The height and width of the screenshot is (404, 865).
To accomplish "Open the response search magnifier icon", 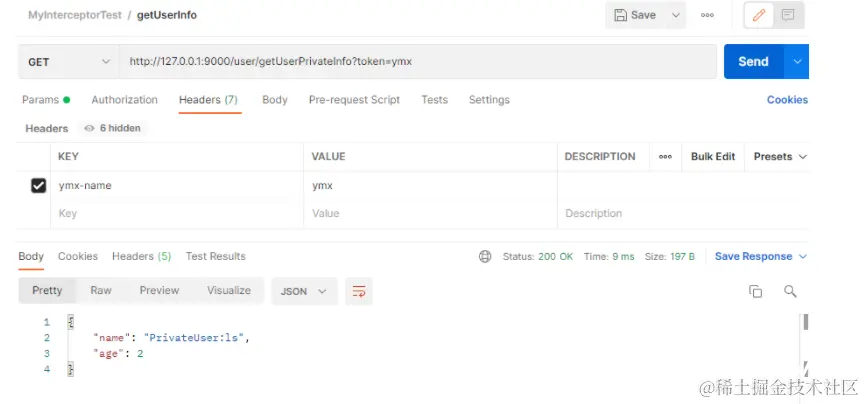I will click(790, 291).
